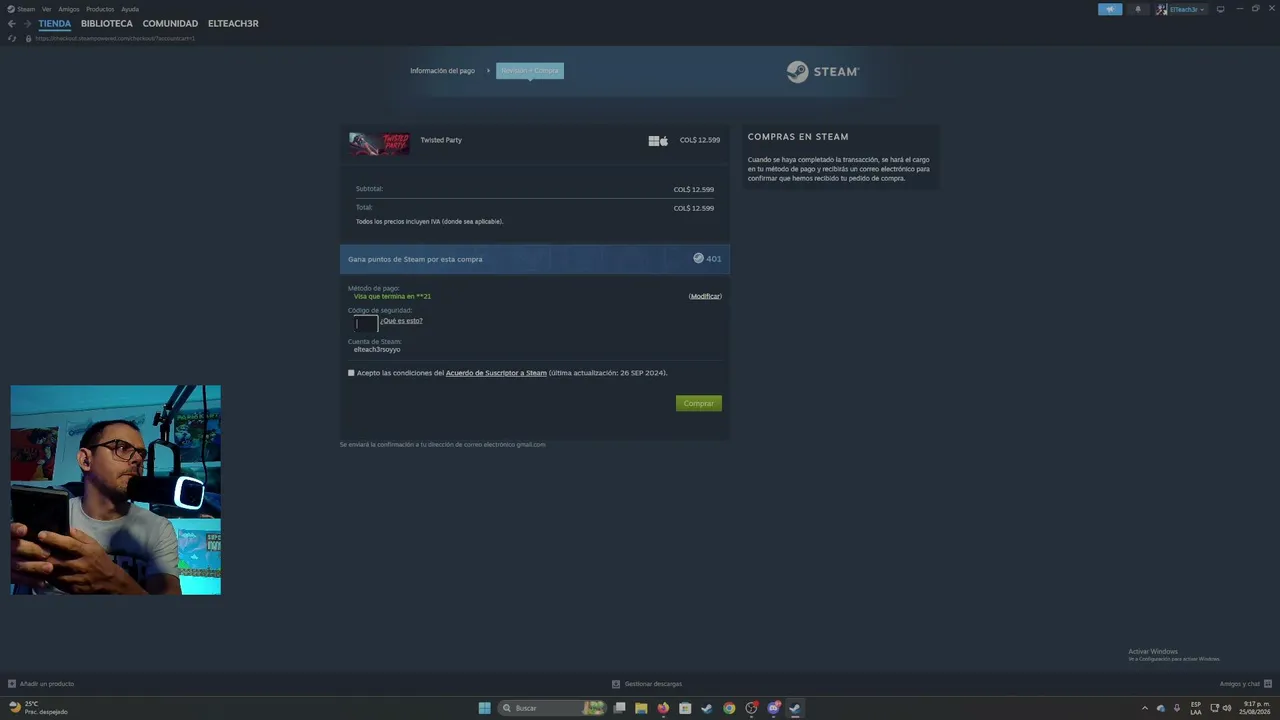Go to the TIENDA tab
This screenshot has height=720, width=1280.
[x=55, y=24]
